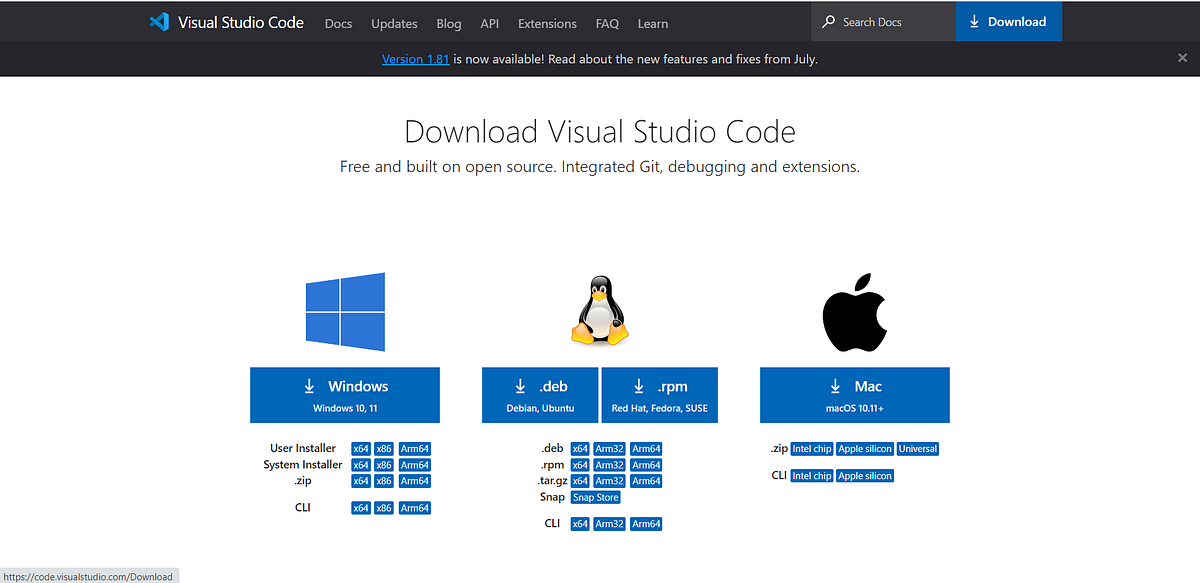The width and height of the screenshot is (1200, 583).
Task: Open the Docs menu item
Action: (339, 23)
